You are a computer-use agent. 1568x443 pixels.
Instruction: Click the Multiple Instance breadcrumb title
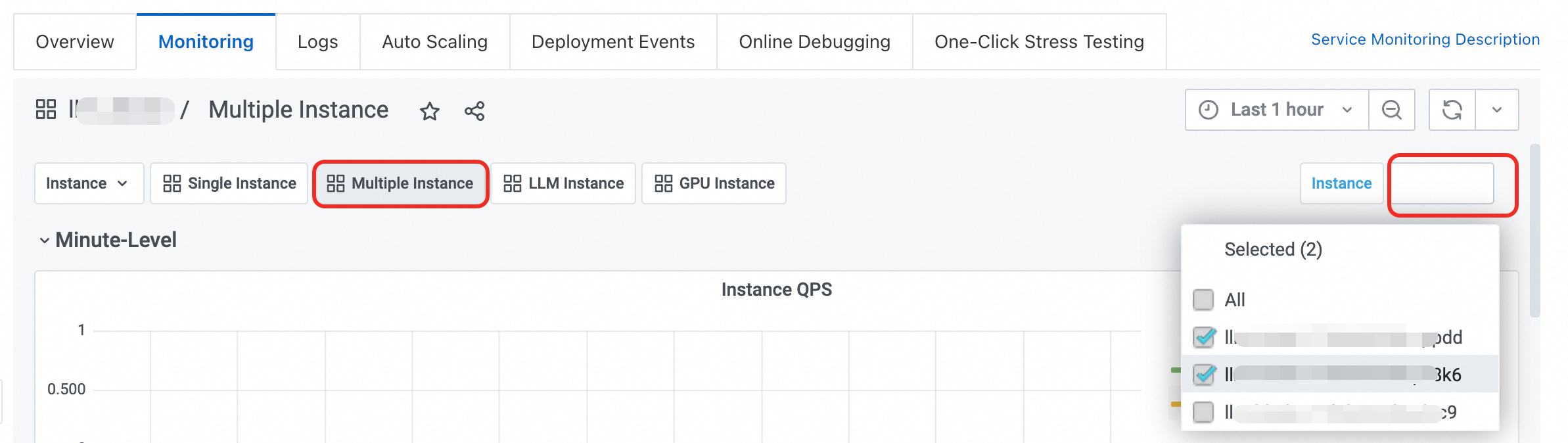pyautogui.click(x=298, y=110)
